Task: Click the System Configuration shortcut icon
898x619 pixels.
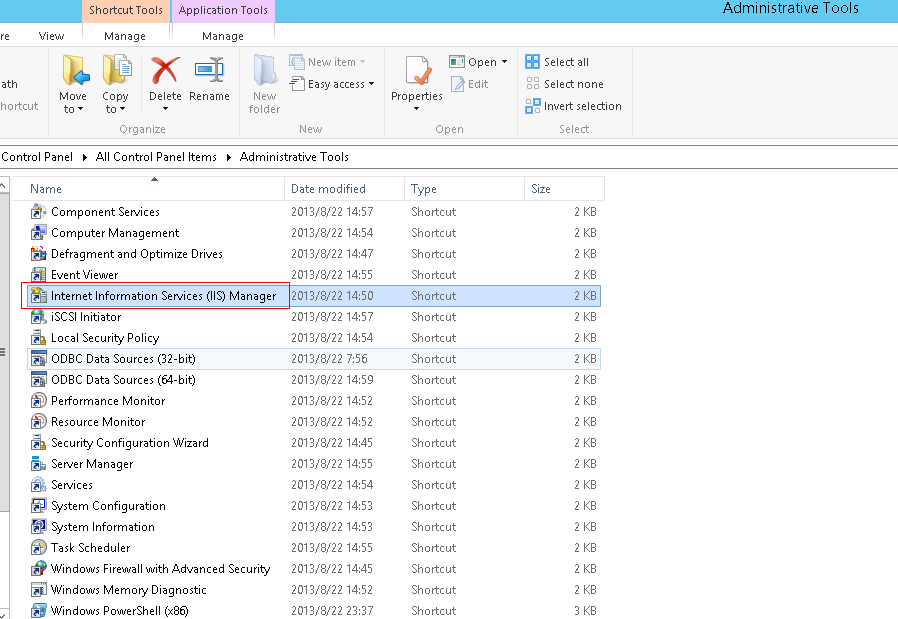Action: pos(38,506)
